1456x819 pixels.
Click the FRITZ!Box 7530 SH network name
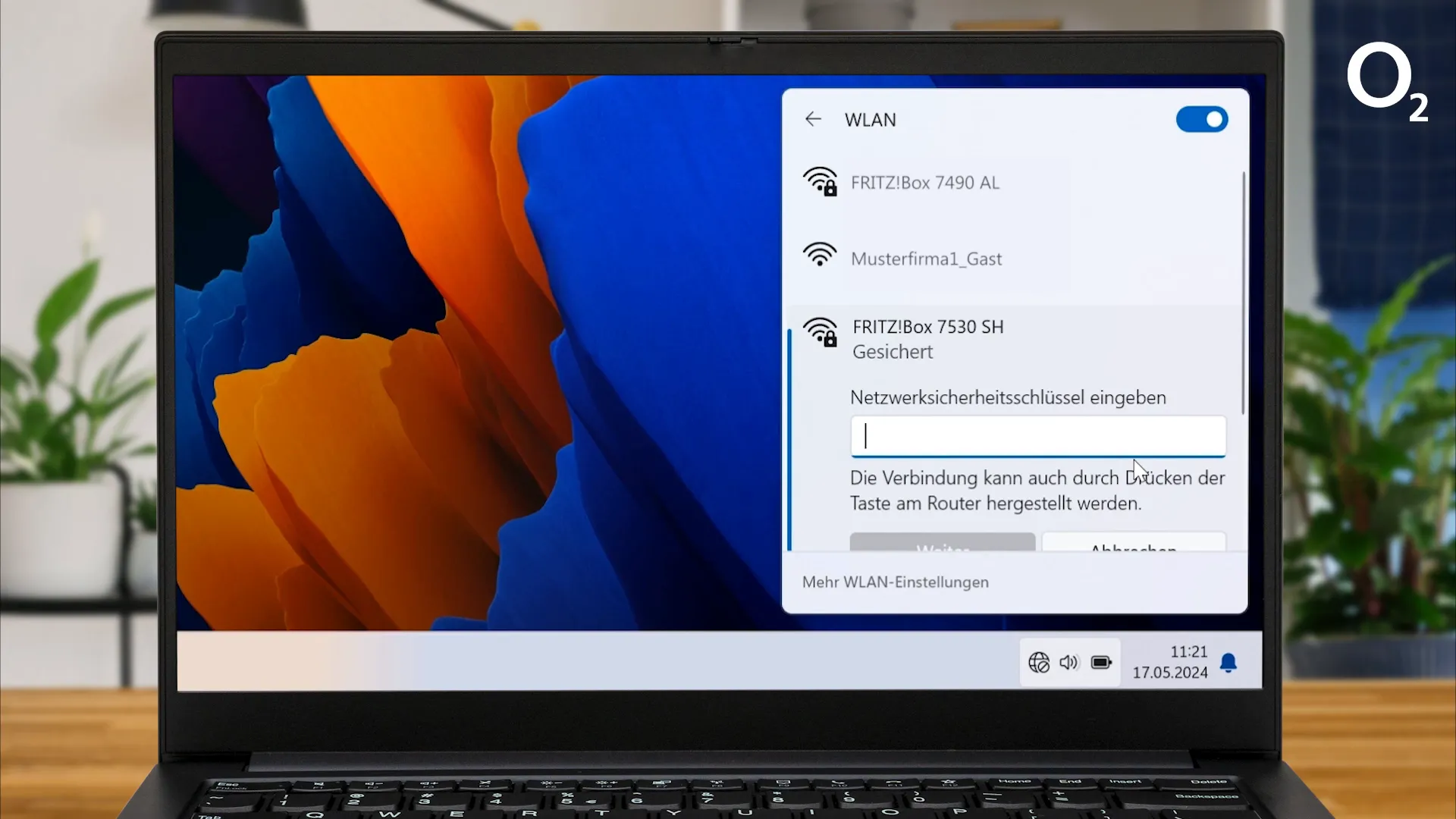pyautogui.click(x=928, y=327)
